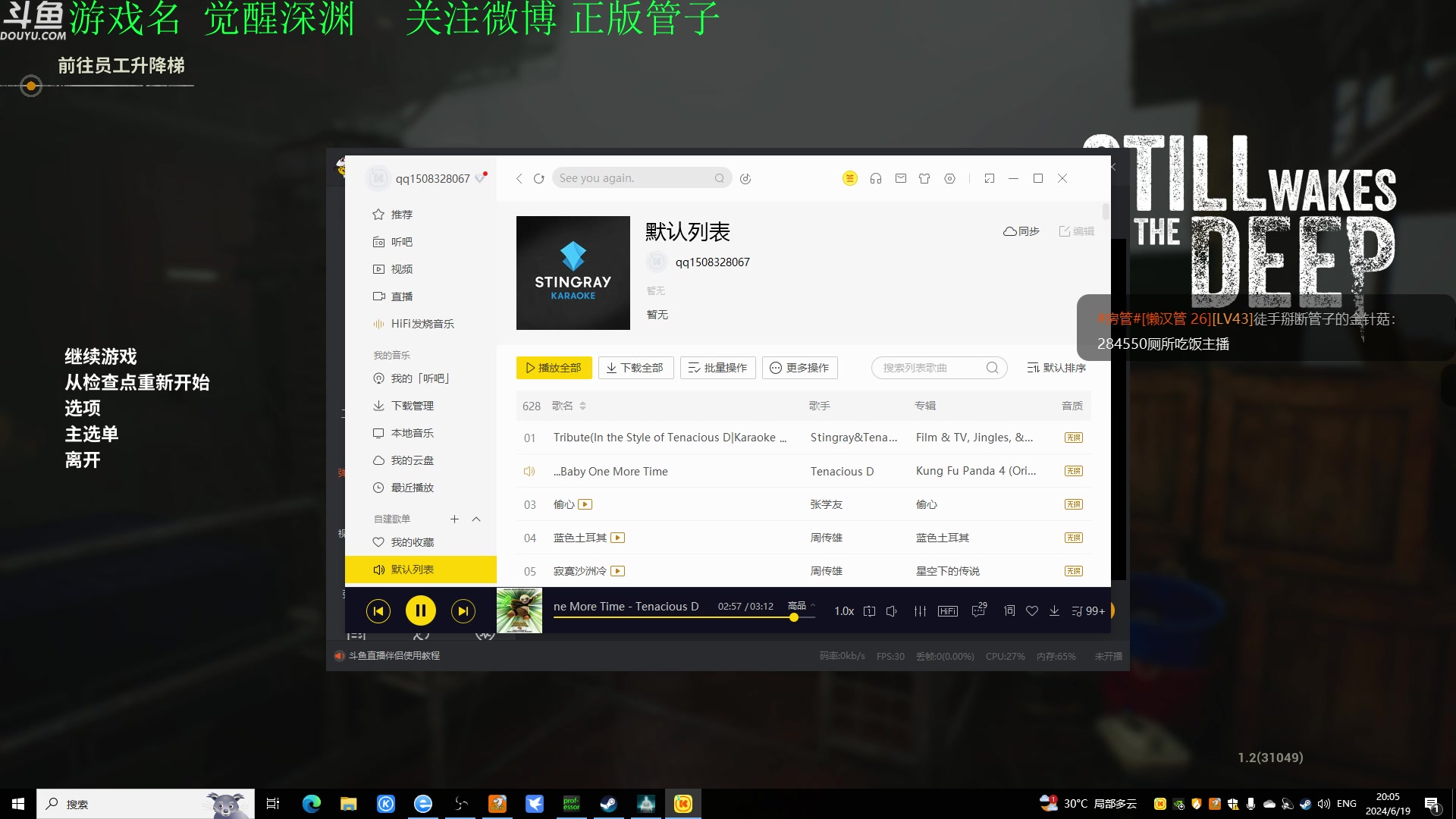Open the yellow VIP badge icon
The image size is (1456, 819).
tap(849, 178)
